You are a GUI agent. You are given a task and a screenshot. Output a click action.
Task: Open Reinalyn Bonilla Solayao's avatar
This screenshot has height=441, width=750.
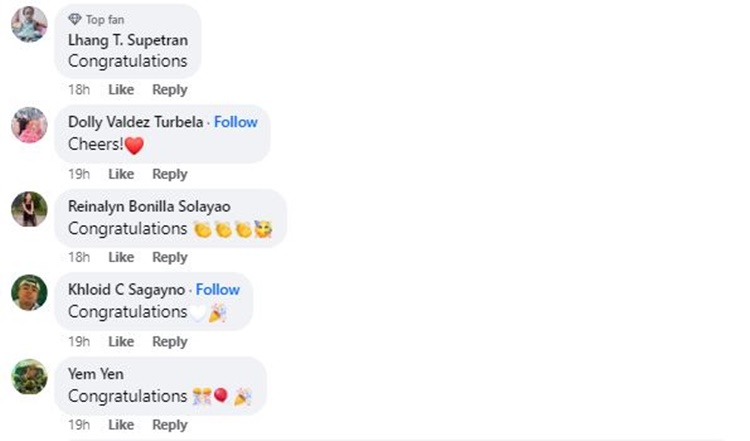click(x=29, y=209)
